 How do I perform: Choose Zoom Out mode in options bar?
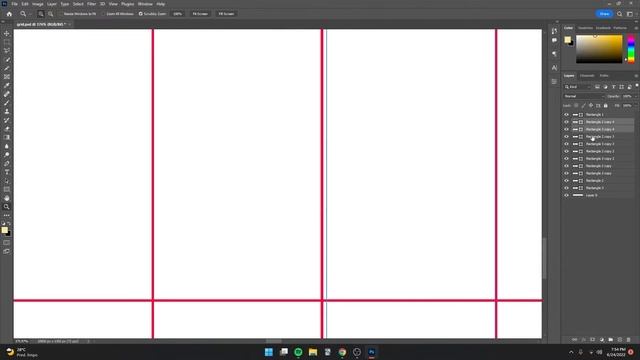click(51, 14)
